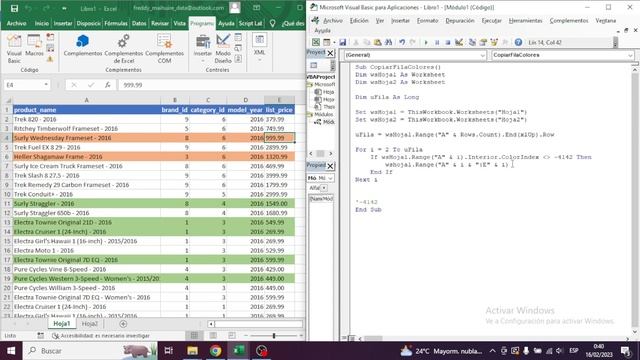Viewport: 640px width, 360px height.
Task: Close the Properties pane
Action: pyautogui.click(x=330, y=166)
